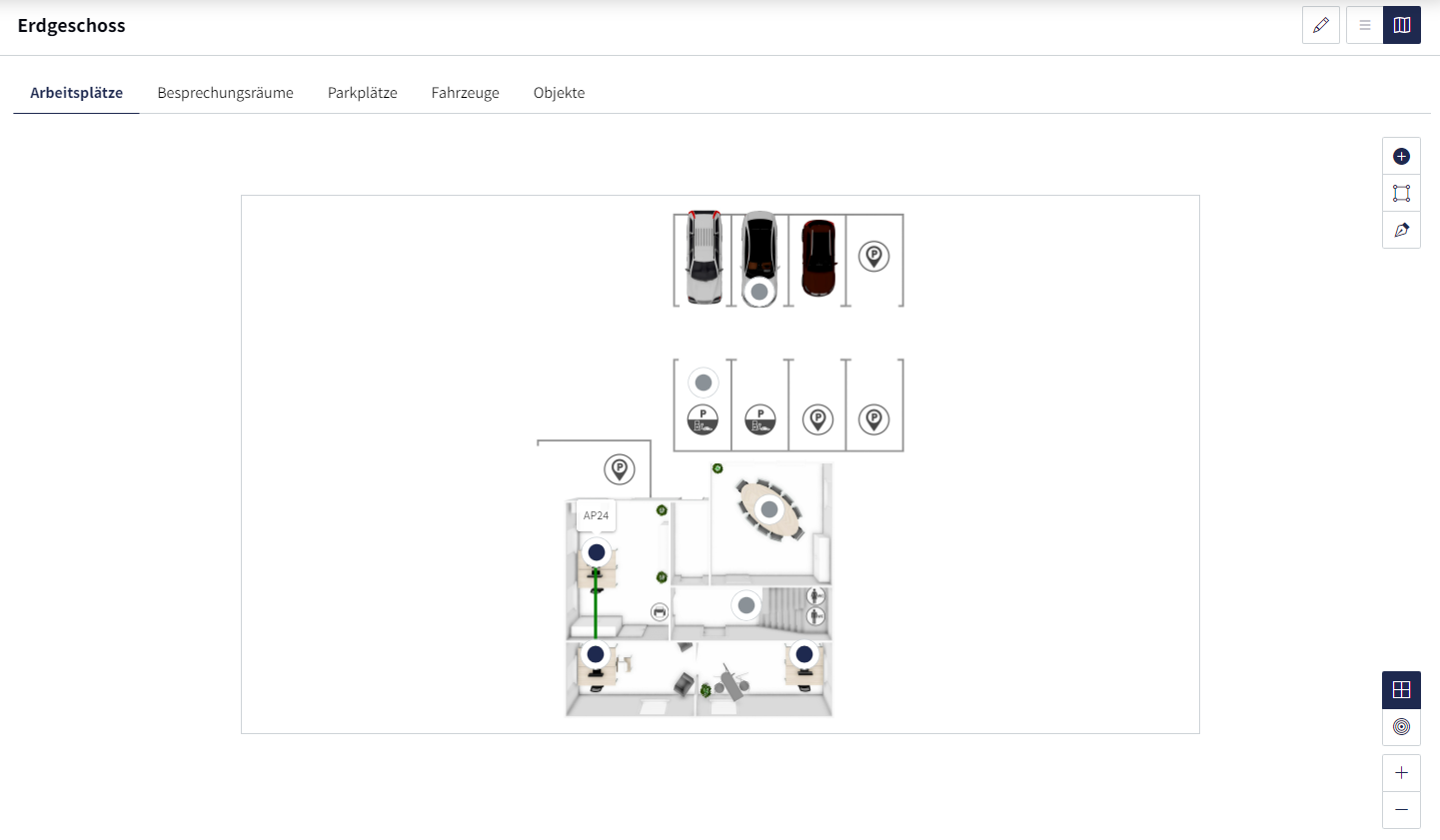Switch to the Fahrzeuge tab
The width and height of the screenshot is (1440, 840).
click(x=466, y=93)
